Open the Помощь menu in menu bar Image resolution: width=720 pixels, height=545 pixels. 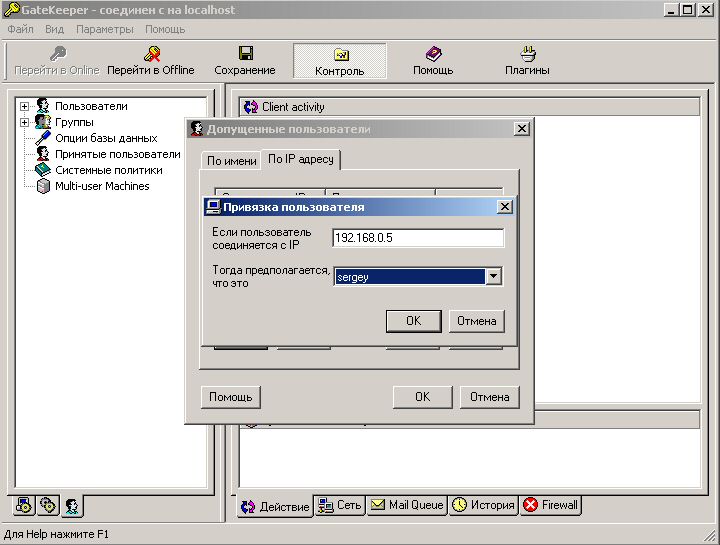(165, 29)
